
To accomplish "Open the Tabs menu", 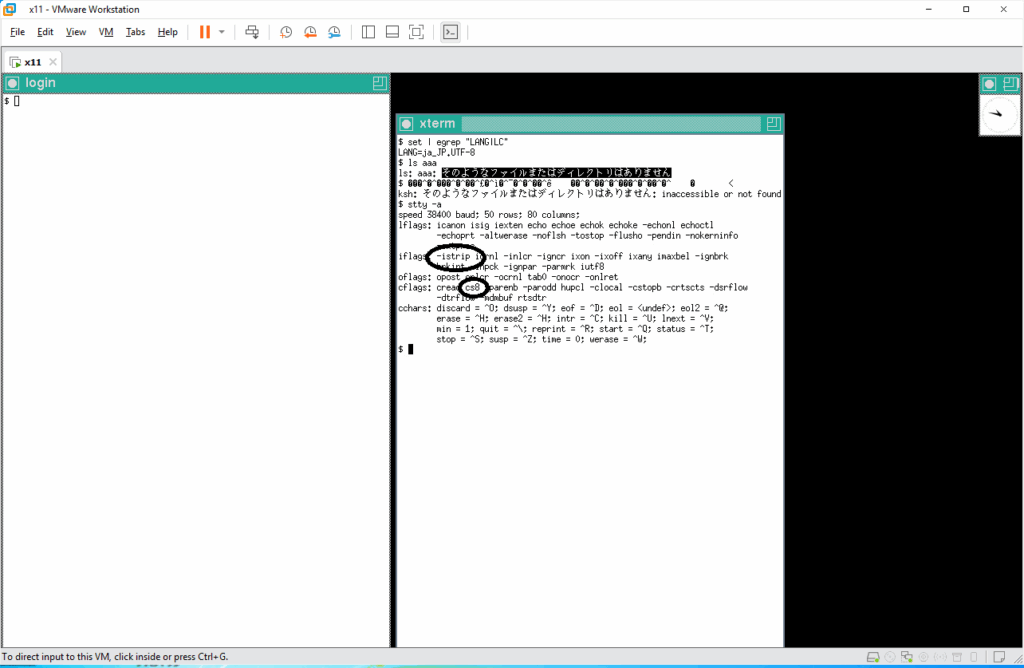I will 135,32.
